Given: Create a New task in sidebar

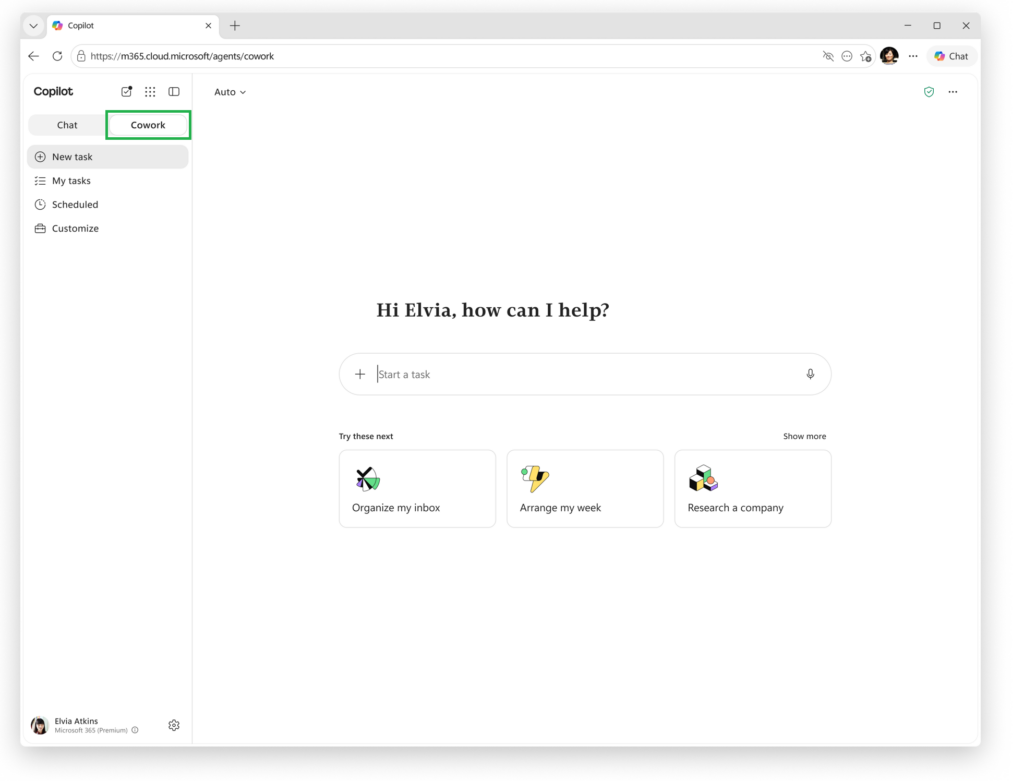Looking at the screenshot, I should (x=108, y=157).
